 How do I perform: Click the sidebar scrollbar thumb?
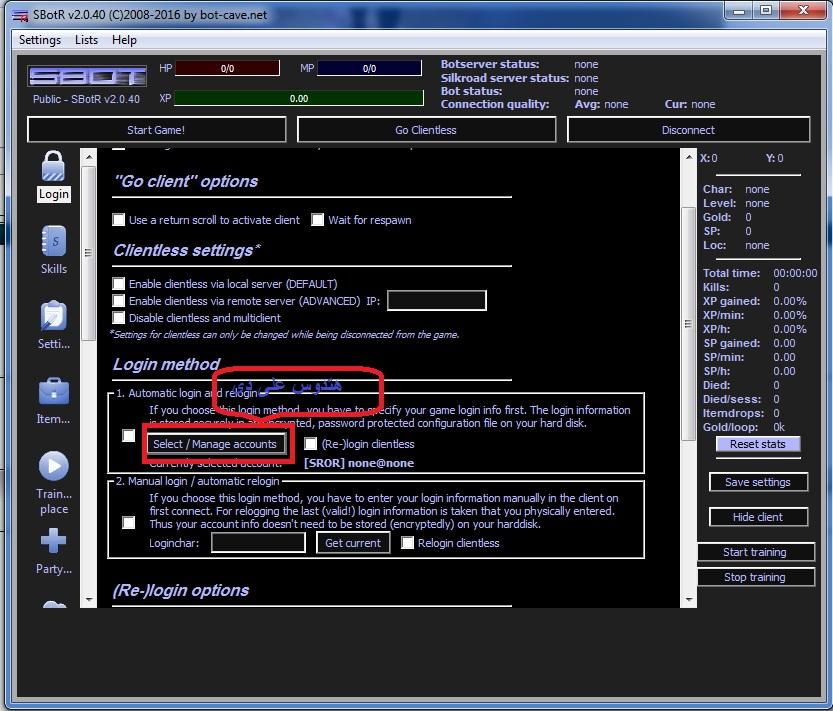89,253
